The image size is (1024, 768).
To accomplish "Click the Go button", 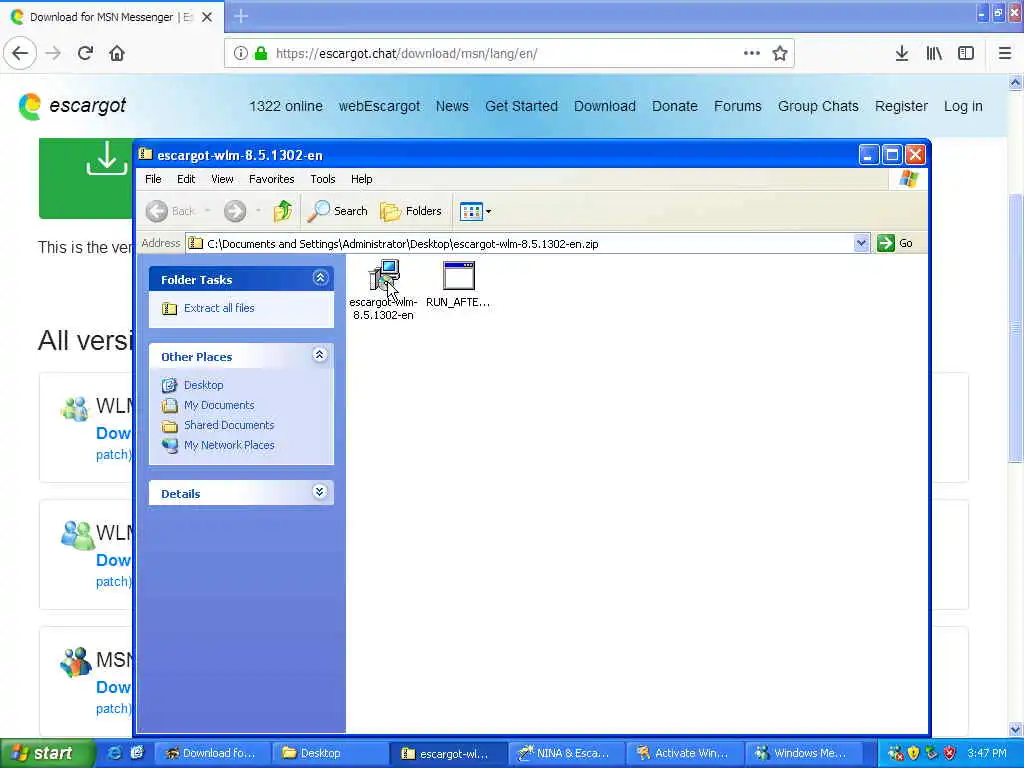I will click(x=895, y=244).
